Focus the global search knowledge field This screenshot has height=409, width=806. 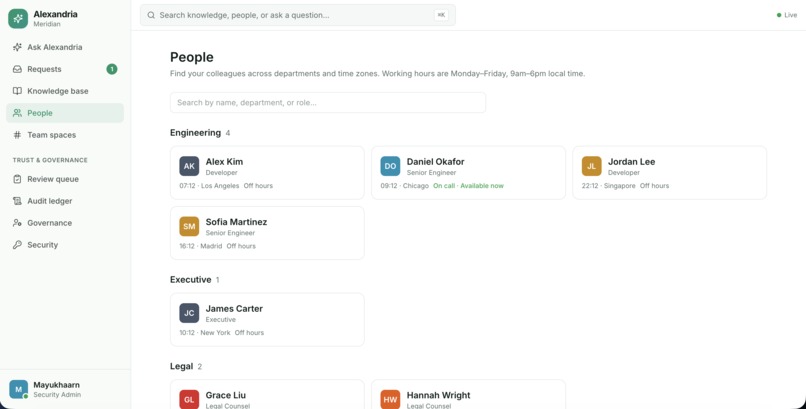pyautogui.click(x=298, y=15)
